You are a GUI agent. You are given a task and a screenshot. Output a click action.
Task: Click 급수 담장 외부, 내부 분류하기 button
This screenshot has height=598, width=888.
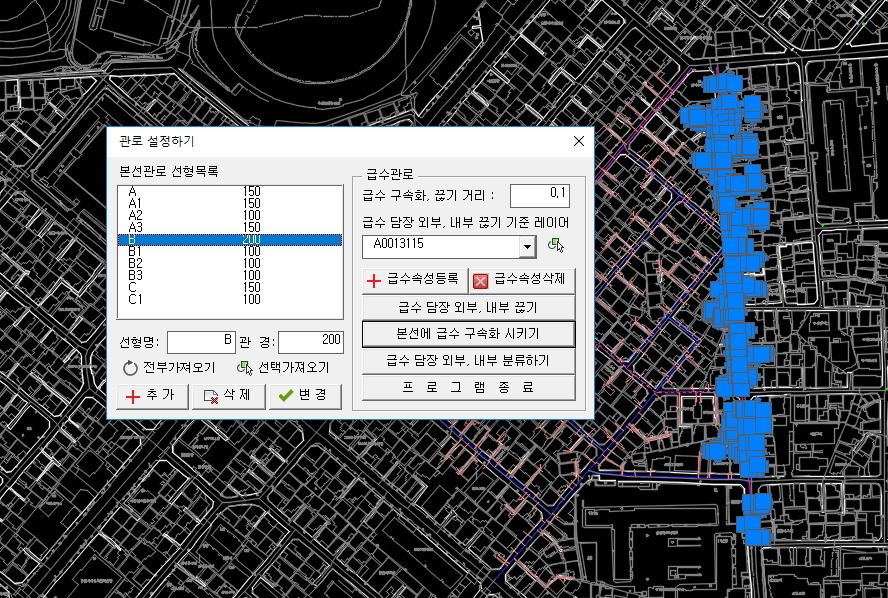pos(468,361)
